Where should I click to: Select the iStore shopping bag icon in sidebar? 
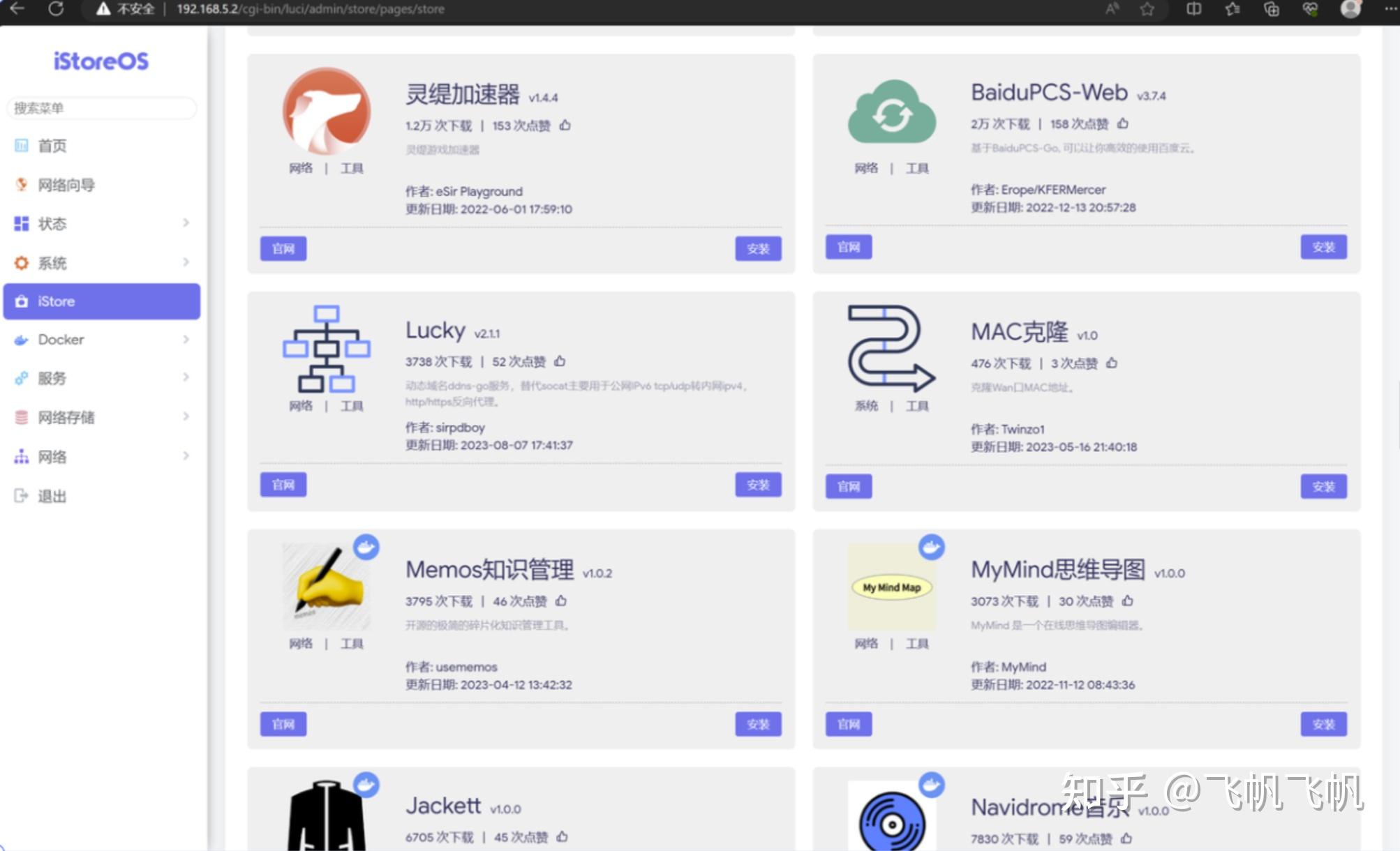coord(21,301)
